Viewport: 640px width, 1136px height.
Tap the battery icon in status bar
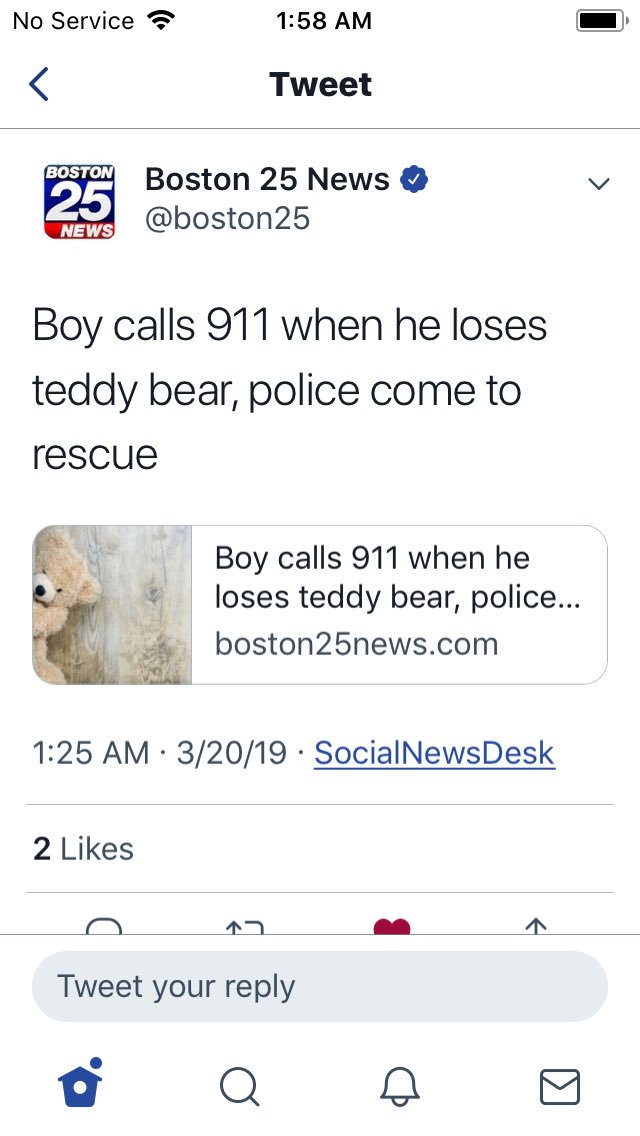click(602, 21)
